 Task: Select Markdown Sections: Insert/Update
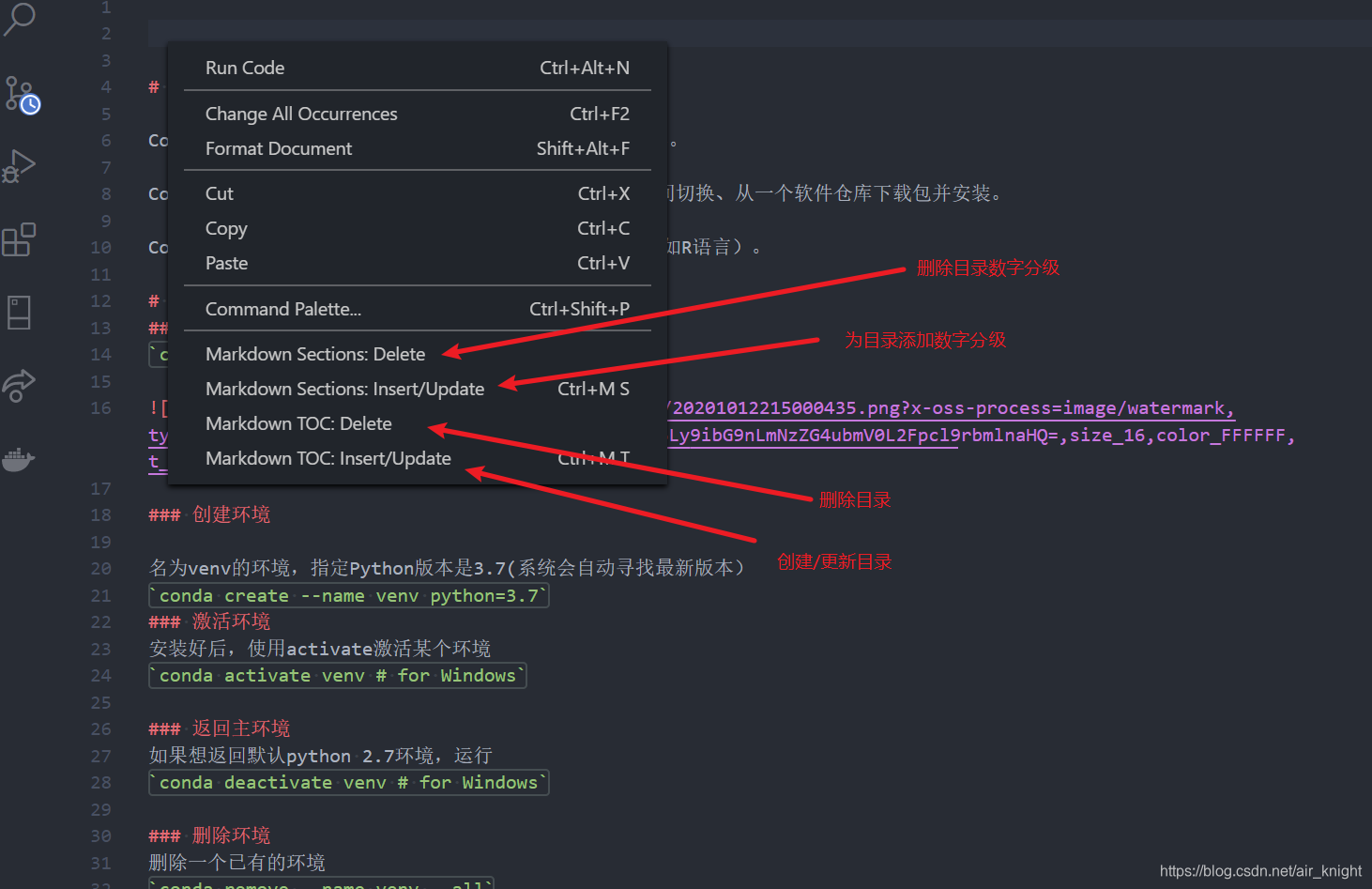[x=344, y=389]
